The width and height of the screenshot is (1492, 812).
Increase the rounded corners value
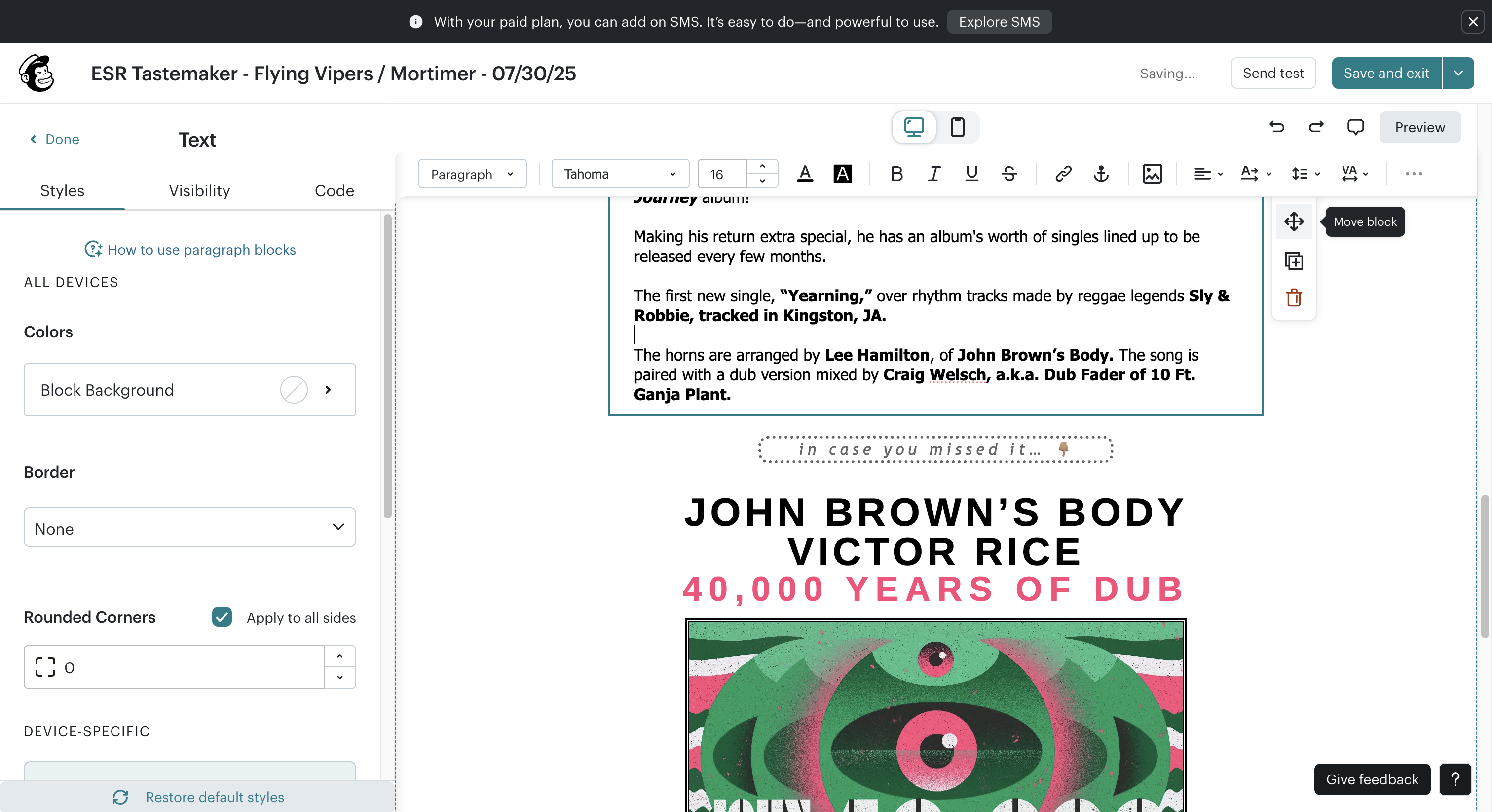click(x=340, y=656)
